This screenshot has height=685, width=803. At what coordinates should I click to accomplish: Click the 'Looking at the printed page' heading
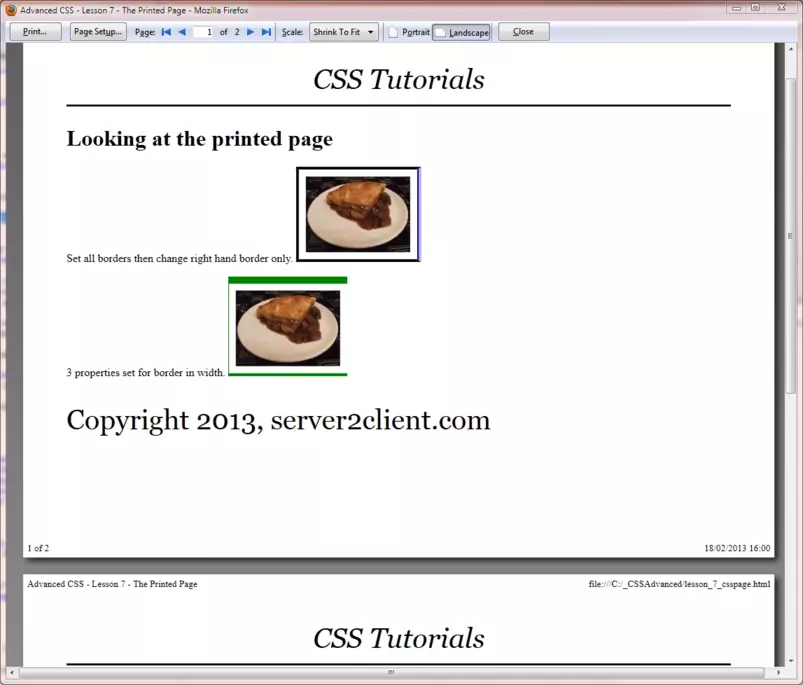(200, 139)
